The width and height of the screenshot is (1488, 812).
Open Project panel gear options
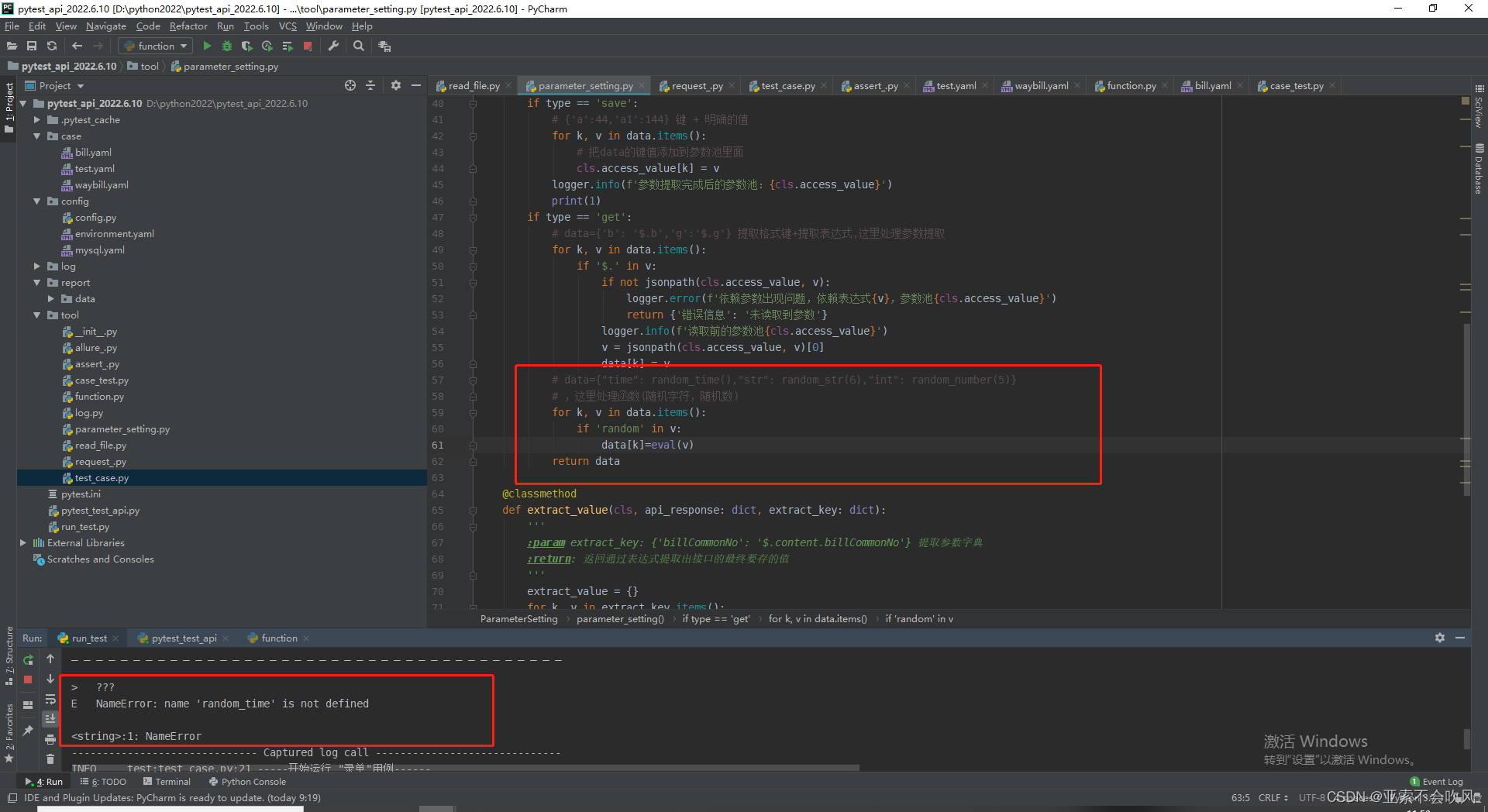tap(396, 85)
